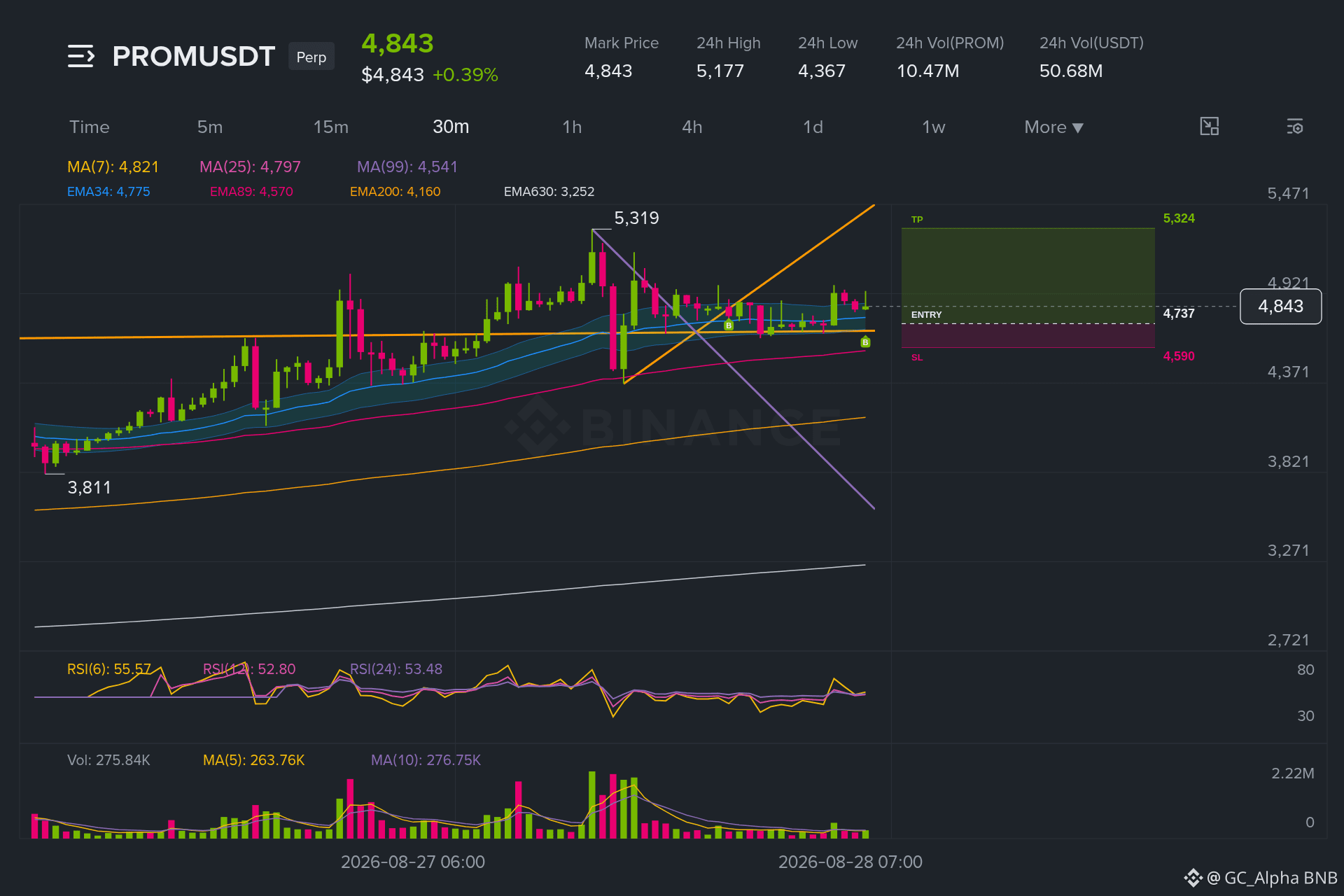This screenshot has height=896, width=1344.
Task: Click the EMA89: 4,570 label
Action: click(x=251, y=192)
